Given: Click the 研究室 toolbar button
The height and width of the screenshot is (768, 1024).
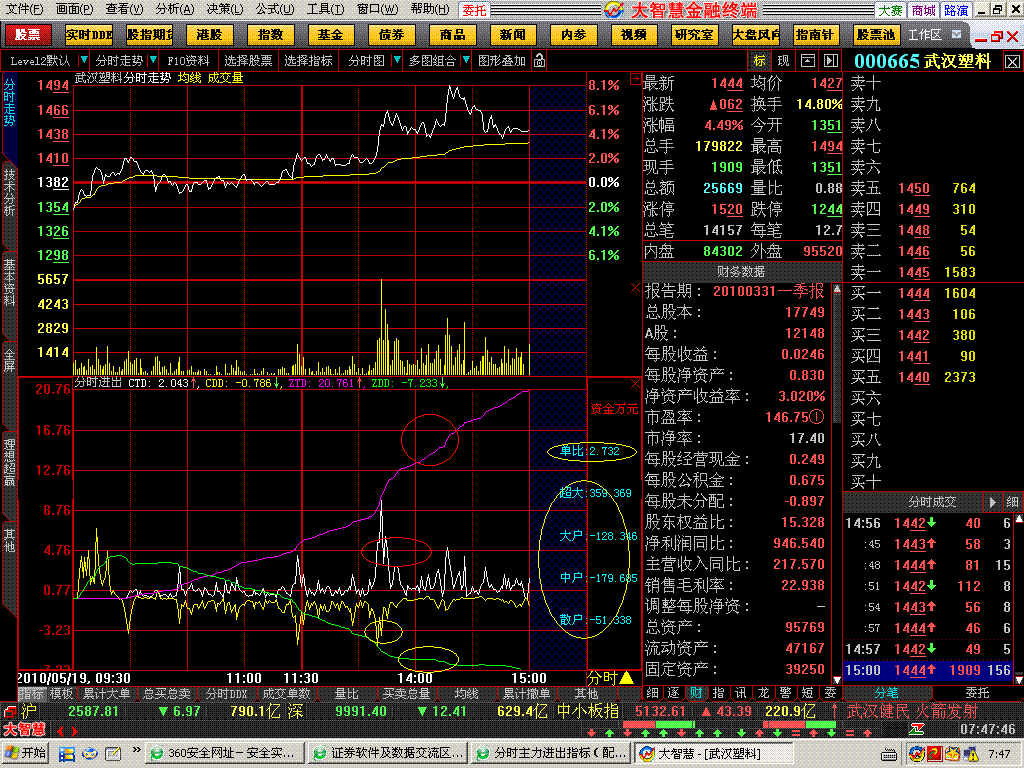Looking at the screenshot, I should pos(694,35).
